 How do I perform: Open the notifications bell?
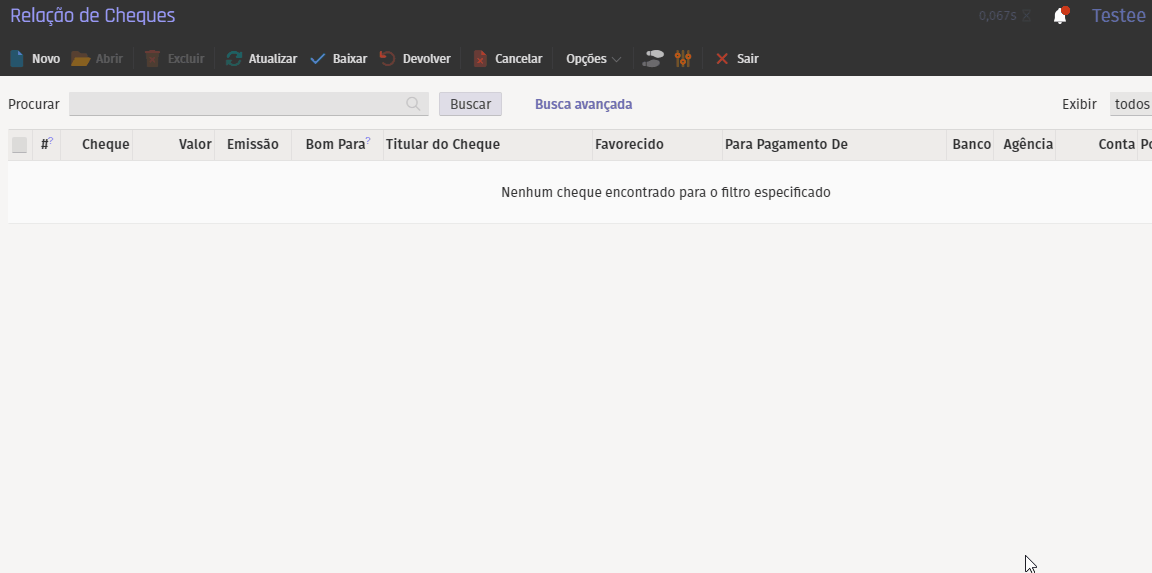coord(1060,16)
